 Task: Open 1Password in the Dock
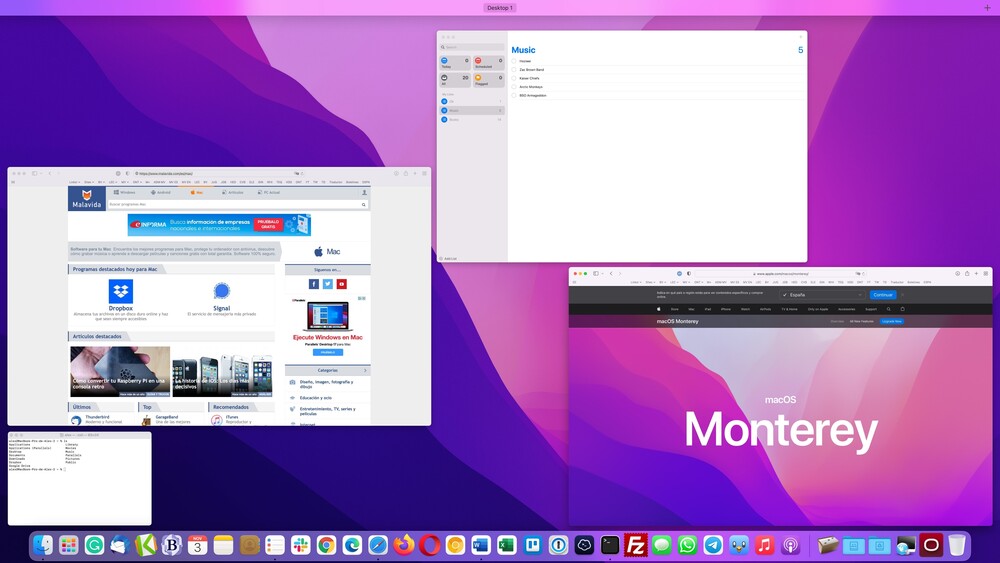558,545
